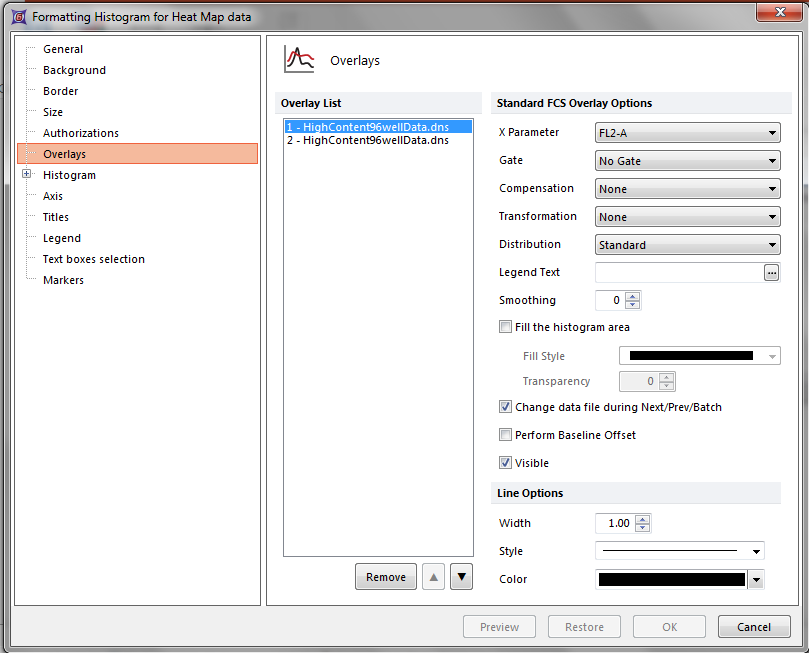
Task: Open the Gate dropdown menu
Action: tap(687, 161)
